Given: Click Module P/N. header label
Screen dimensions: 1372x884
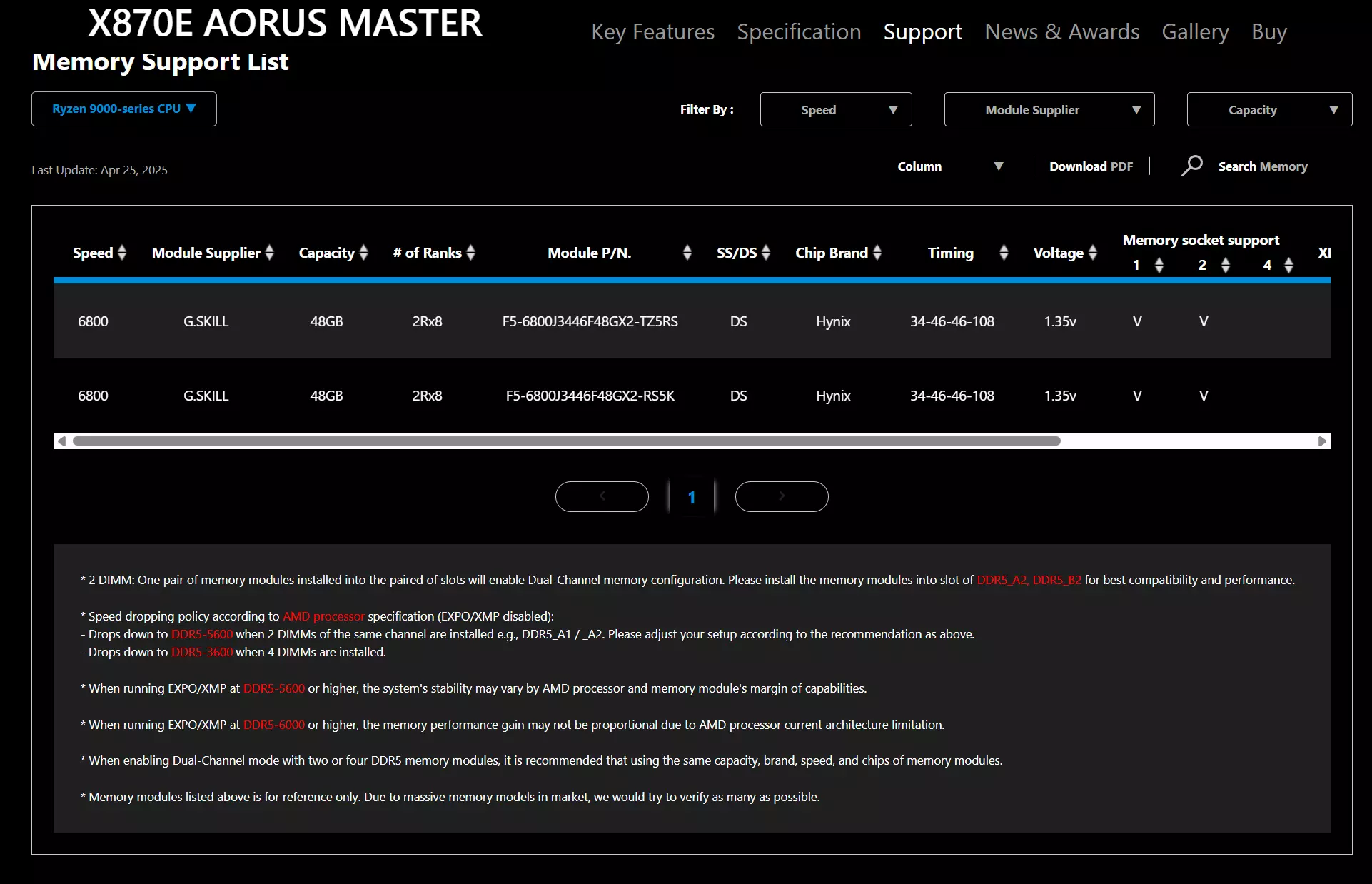Looking at the screenshot, I should point(590,253).
